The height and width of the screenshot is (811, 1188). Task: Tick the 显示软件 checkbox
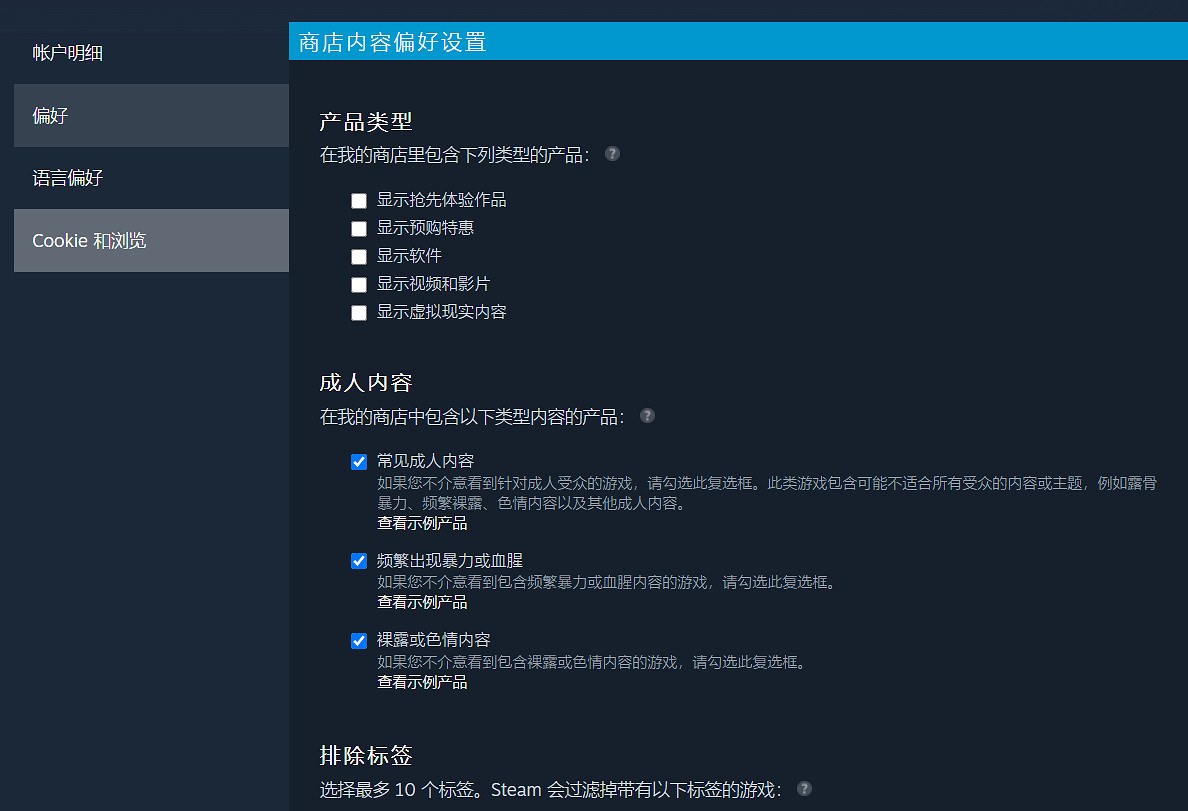click(359, 257)
